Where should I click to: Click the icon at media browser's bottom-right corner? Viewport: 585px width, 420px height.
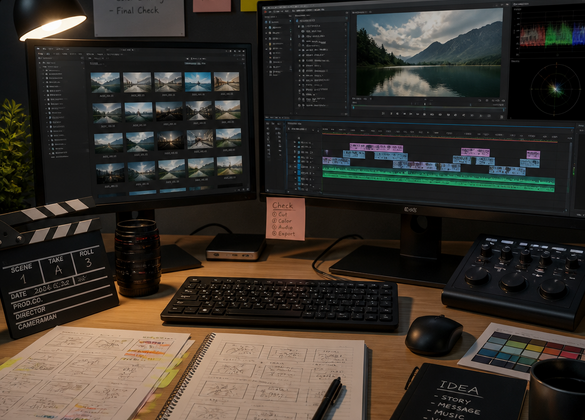248,189
